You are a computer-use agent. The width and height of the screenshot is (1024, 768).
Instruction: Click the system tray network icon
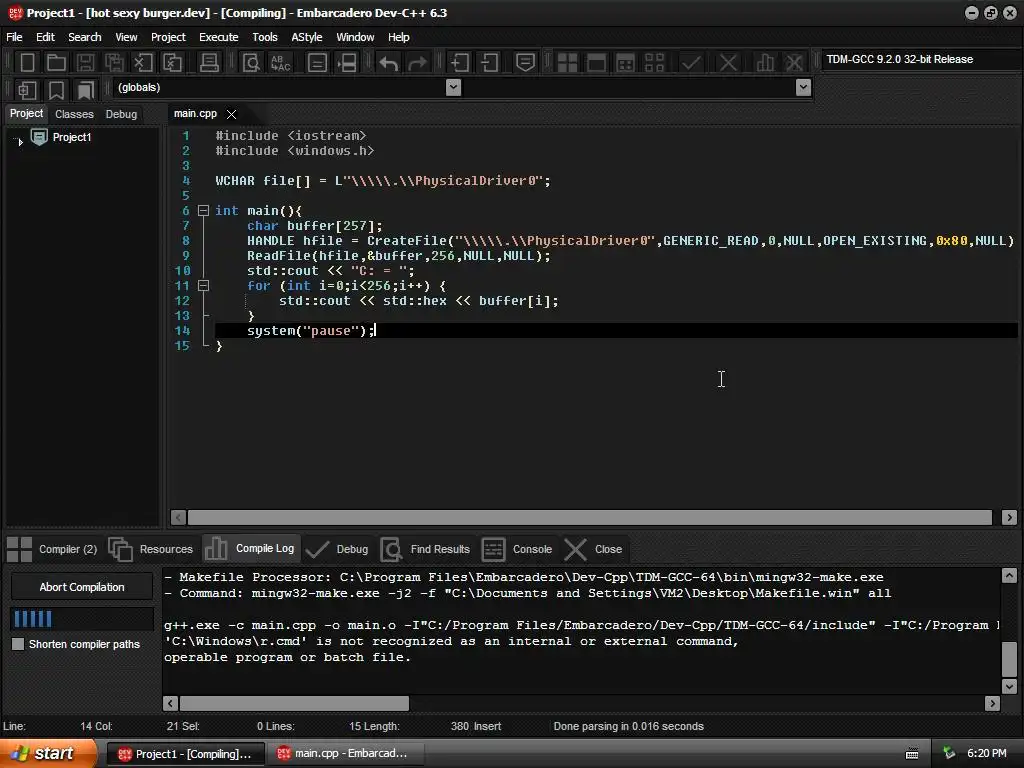[x=949, y=754]
